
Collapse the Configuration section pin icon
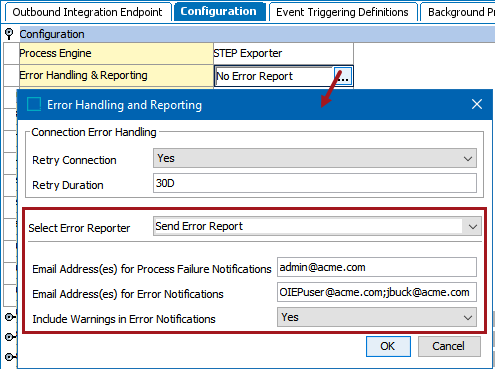(9, 34)
